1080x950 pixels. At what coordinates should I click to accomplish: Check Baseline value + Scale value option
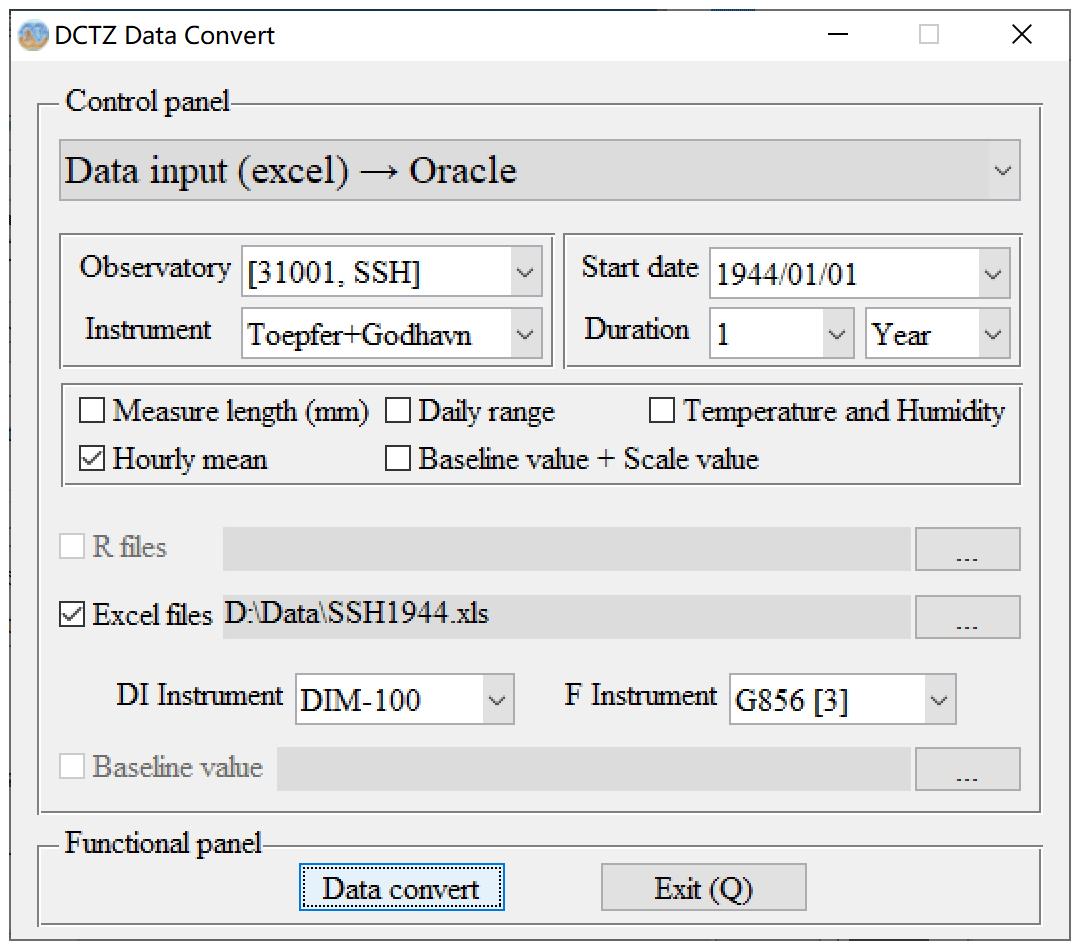point(398,459)
